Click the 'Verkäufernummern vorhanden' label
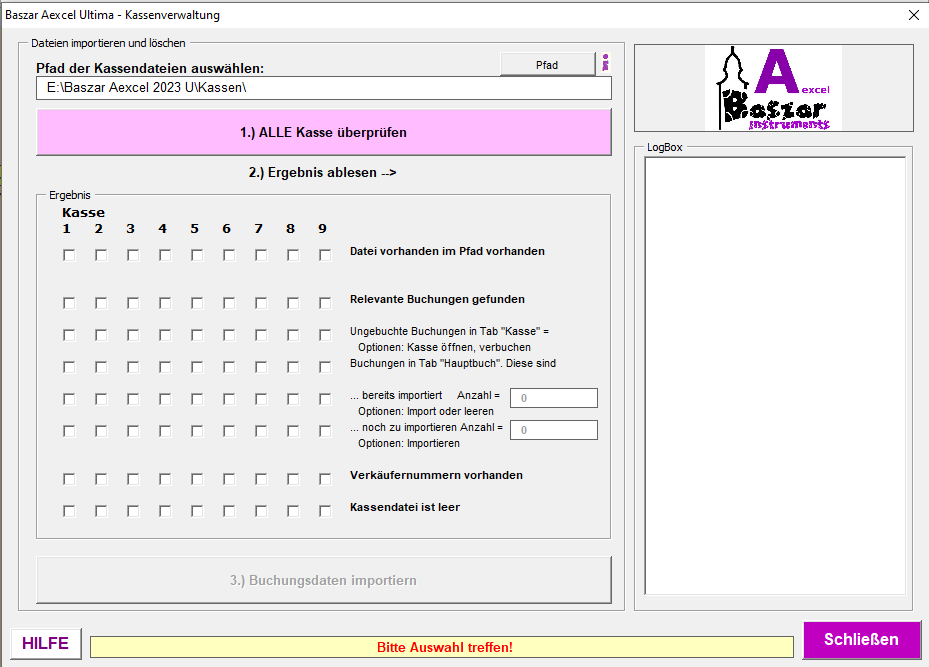 point(437,475)
